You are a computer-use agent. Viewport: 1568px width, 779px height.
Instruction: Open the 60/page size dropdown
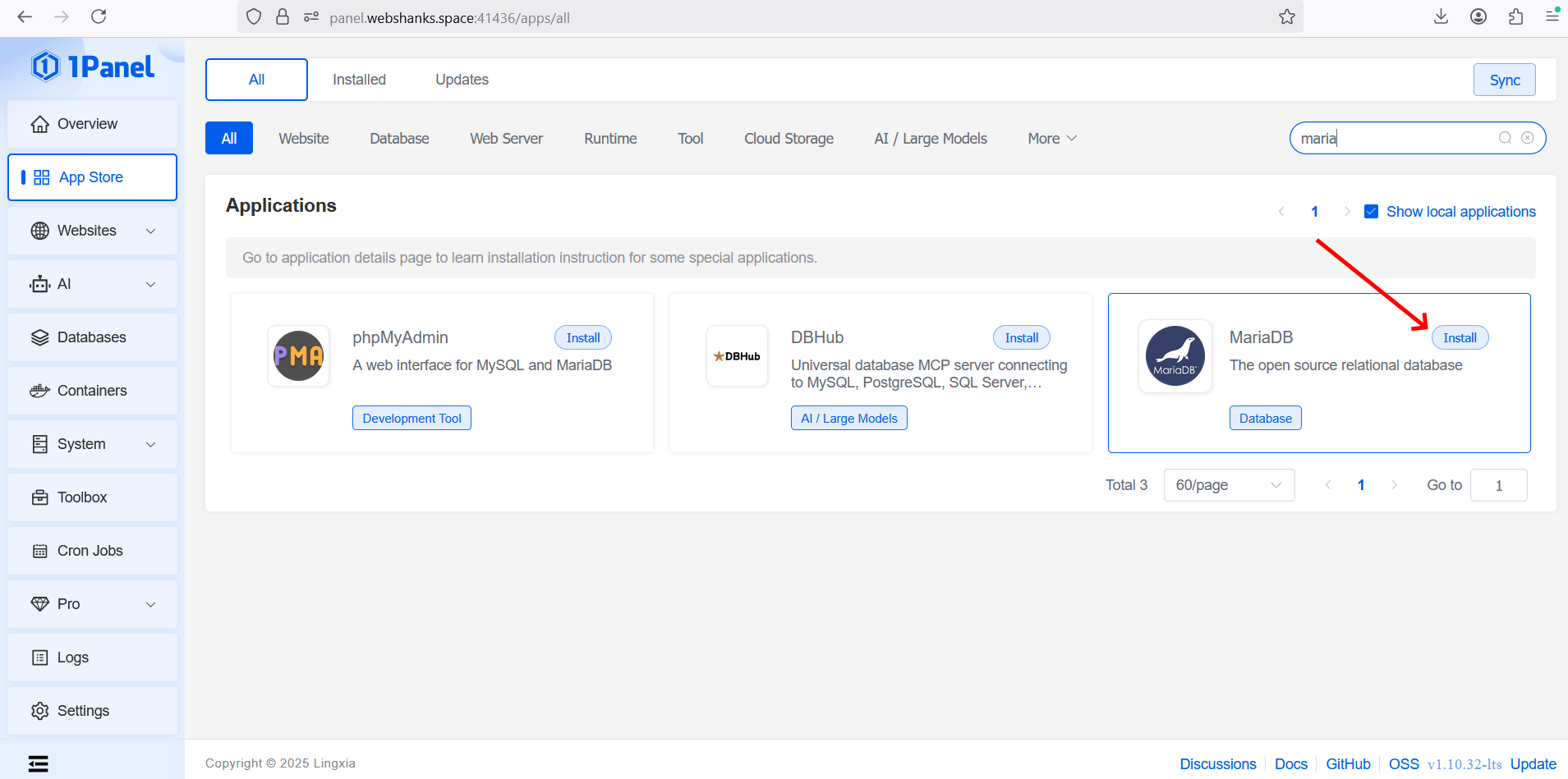point(1229,485)
